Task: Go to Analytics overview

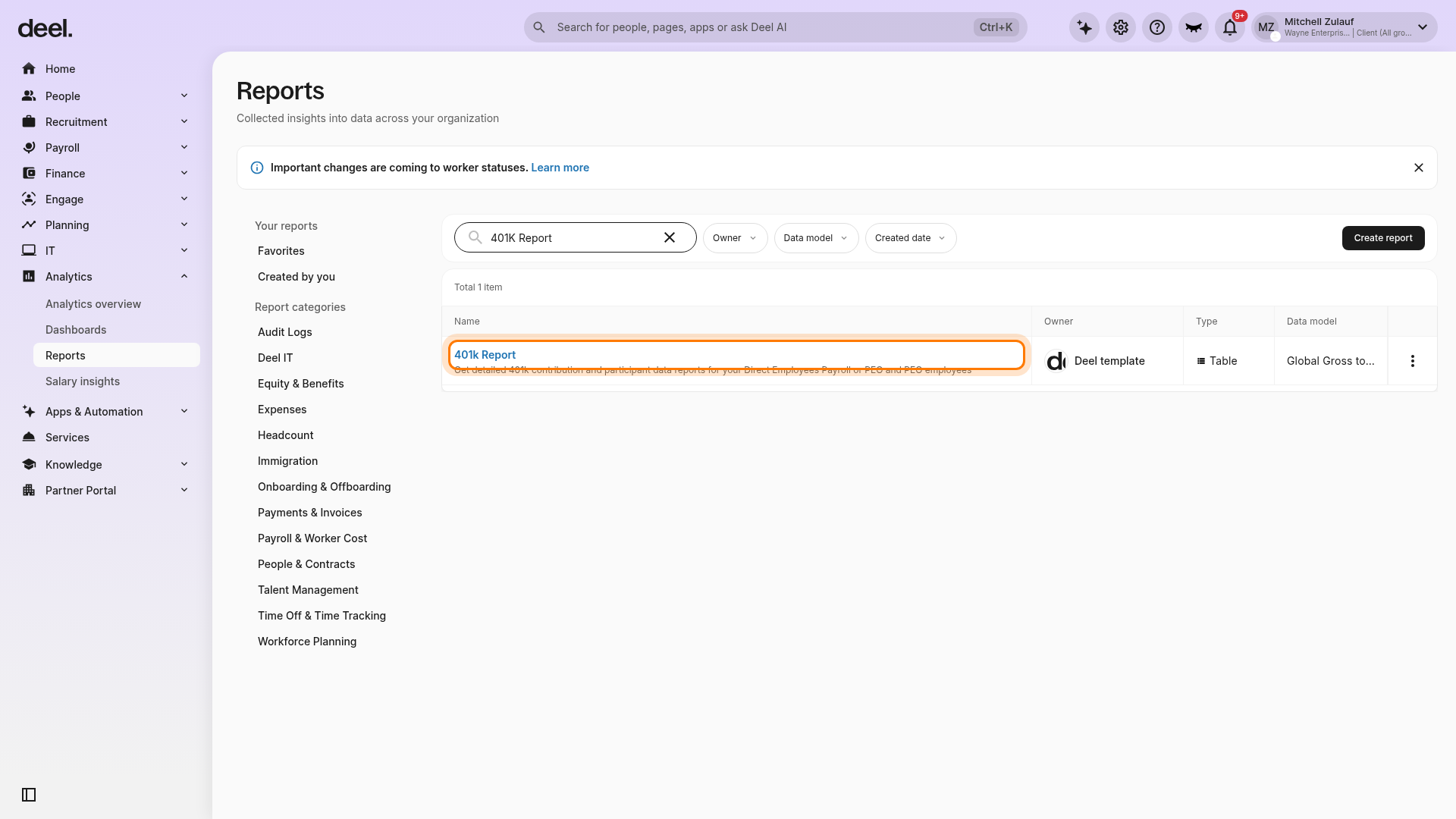Action: point(93,304)
